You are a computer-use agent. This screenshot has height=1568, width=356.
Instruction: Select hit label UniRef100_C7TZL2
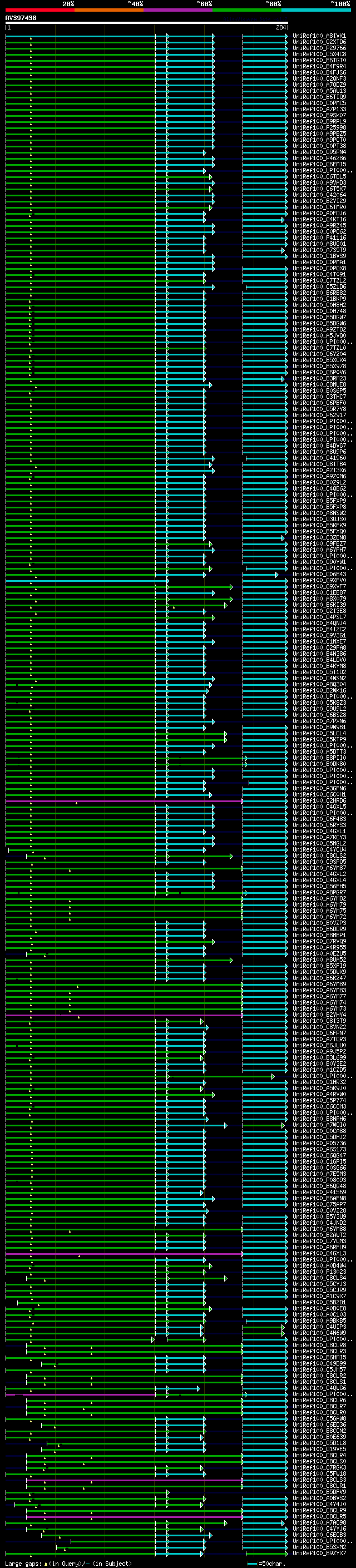tap(319, 280)
